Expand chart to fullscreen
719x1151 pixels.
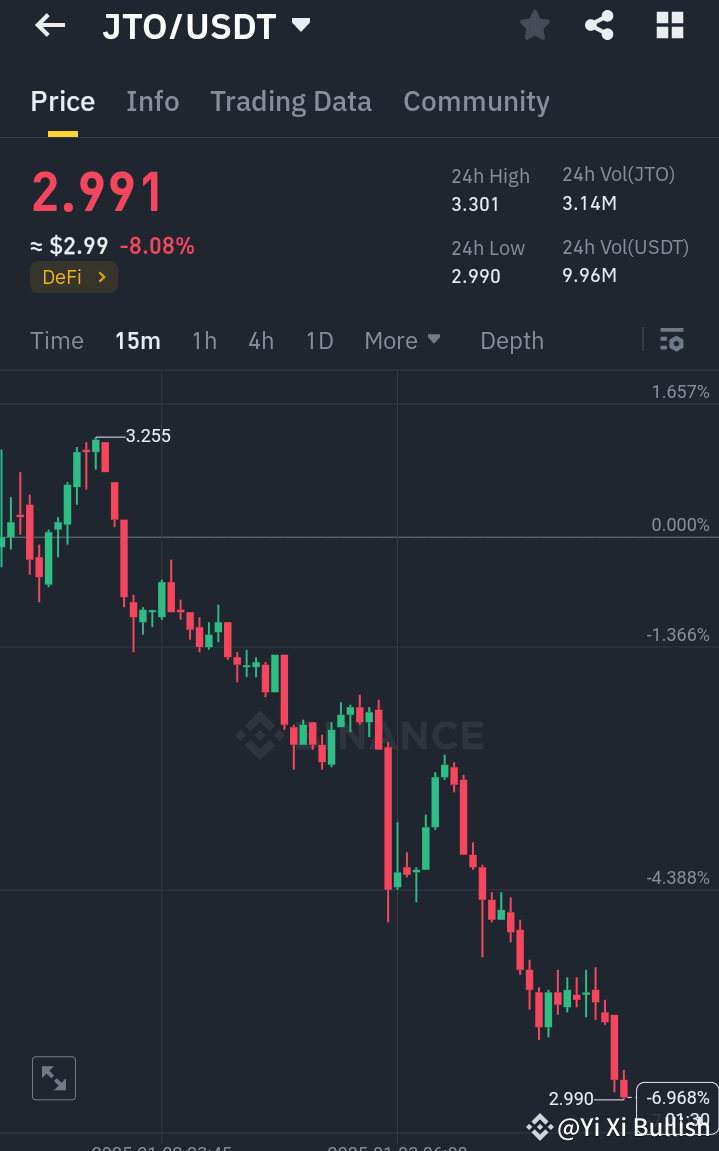click(x=54, y=1078)
